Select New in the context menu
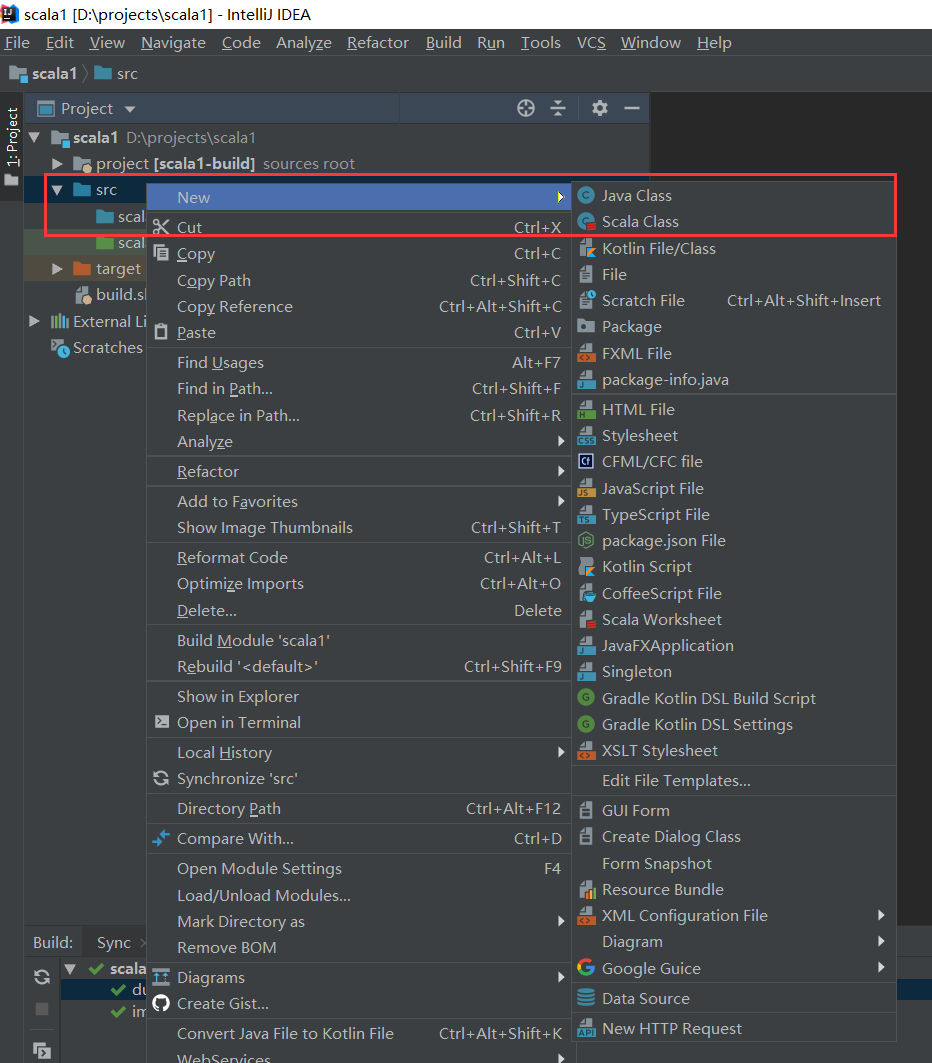Screen dimensions: 932x1063 [359, 197]
